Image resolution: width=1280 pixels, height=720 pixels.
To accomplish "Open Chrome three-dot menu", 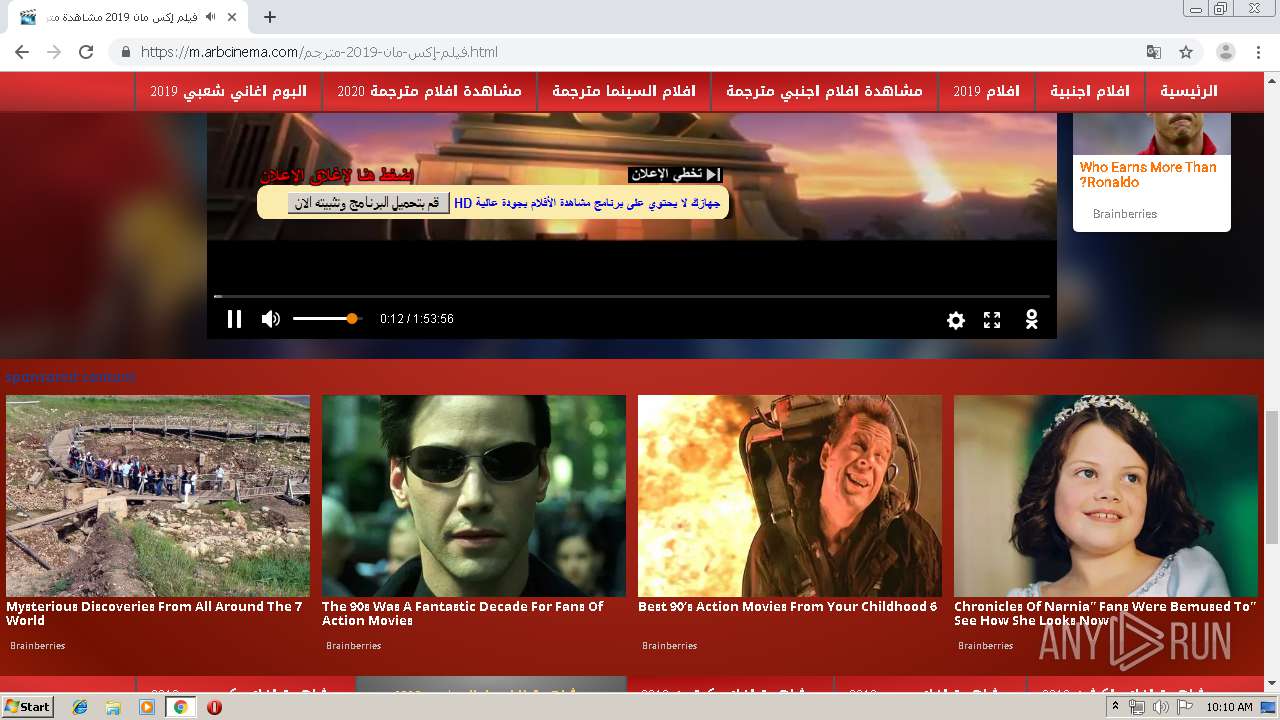I will coord(1258,52).
